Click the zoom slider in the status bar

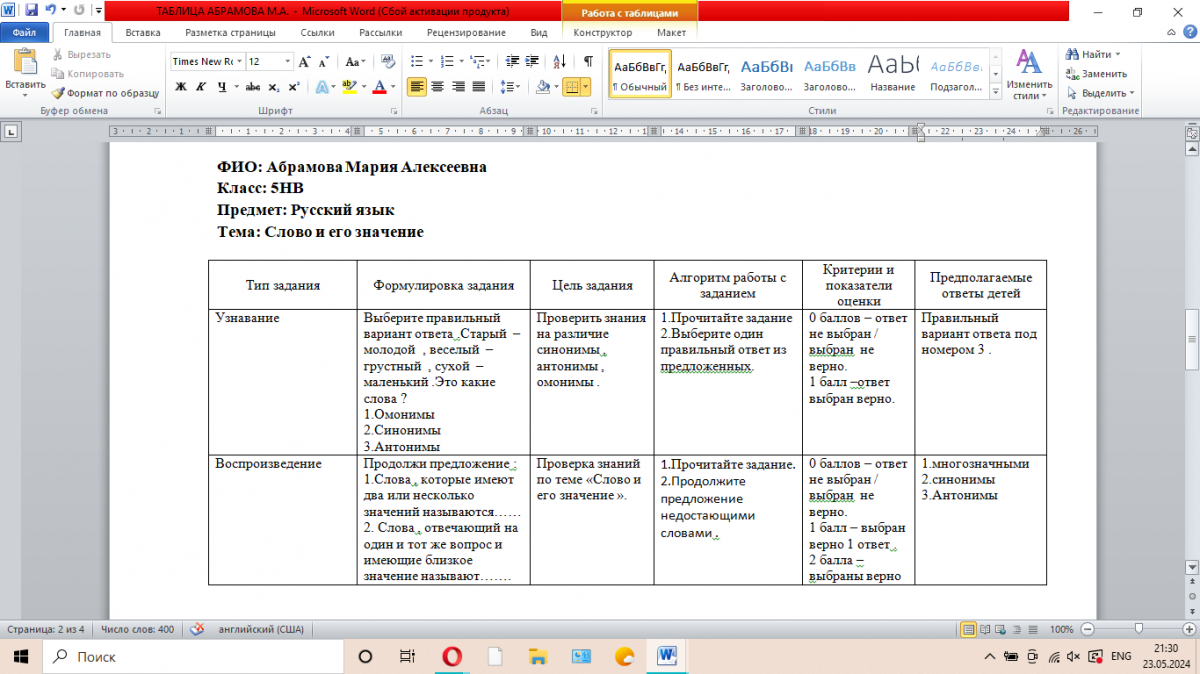coord(1139,629)
